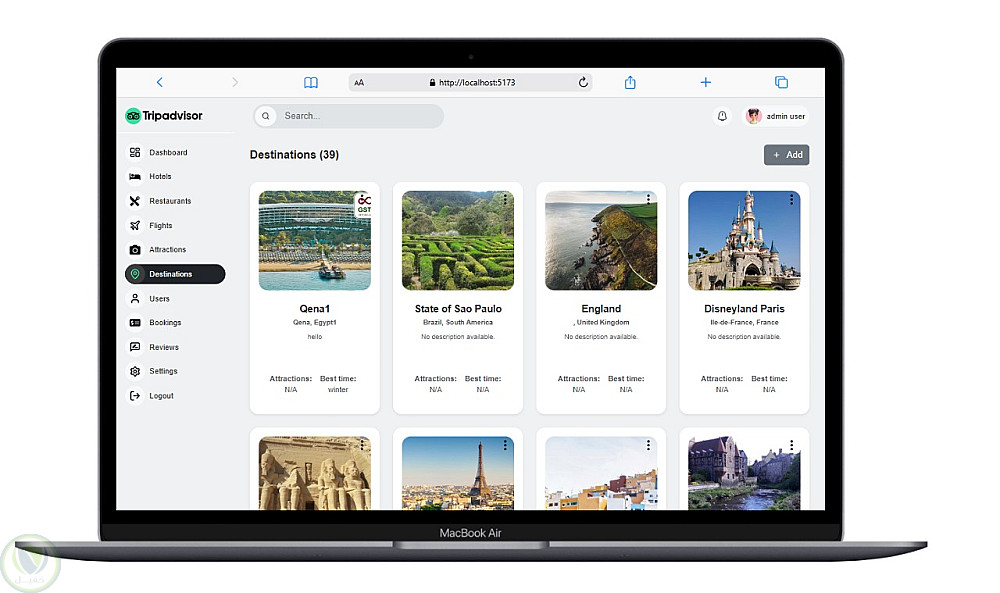Click the 'winter' best time value
Image resolution: width=1000 pixels, height=593 pixels.
tap(338, 390)
